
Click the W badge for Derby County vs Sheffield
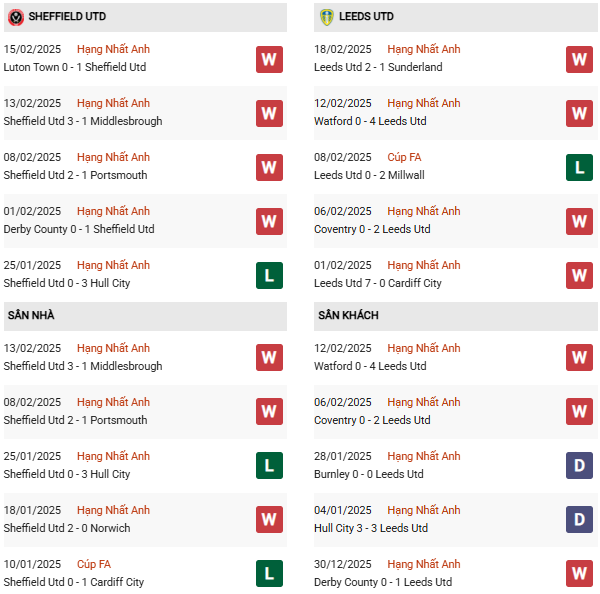[x=269, y=221]
